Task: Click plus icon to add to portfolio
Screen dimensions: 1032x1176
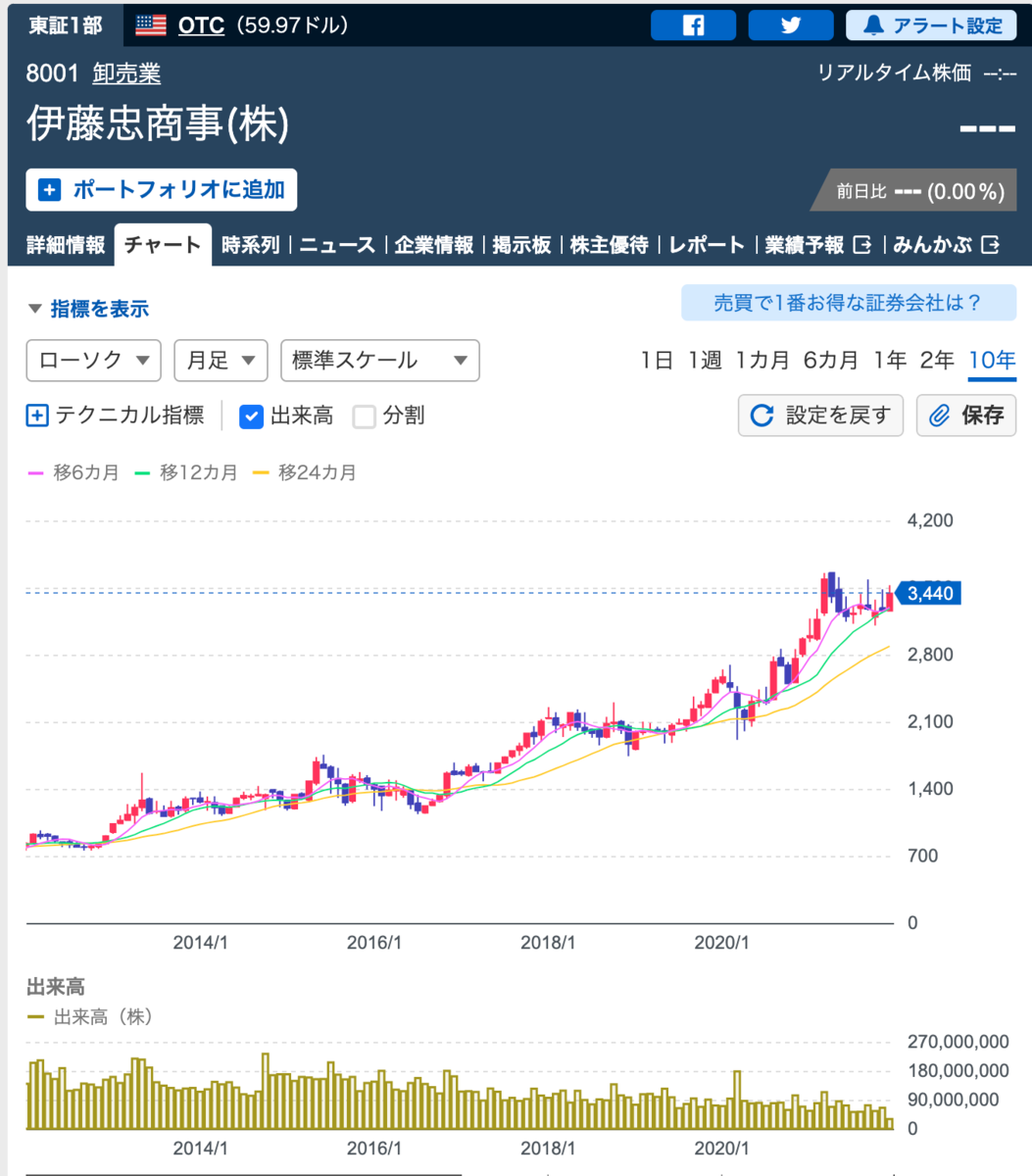Action: (x=50, y=189)
